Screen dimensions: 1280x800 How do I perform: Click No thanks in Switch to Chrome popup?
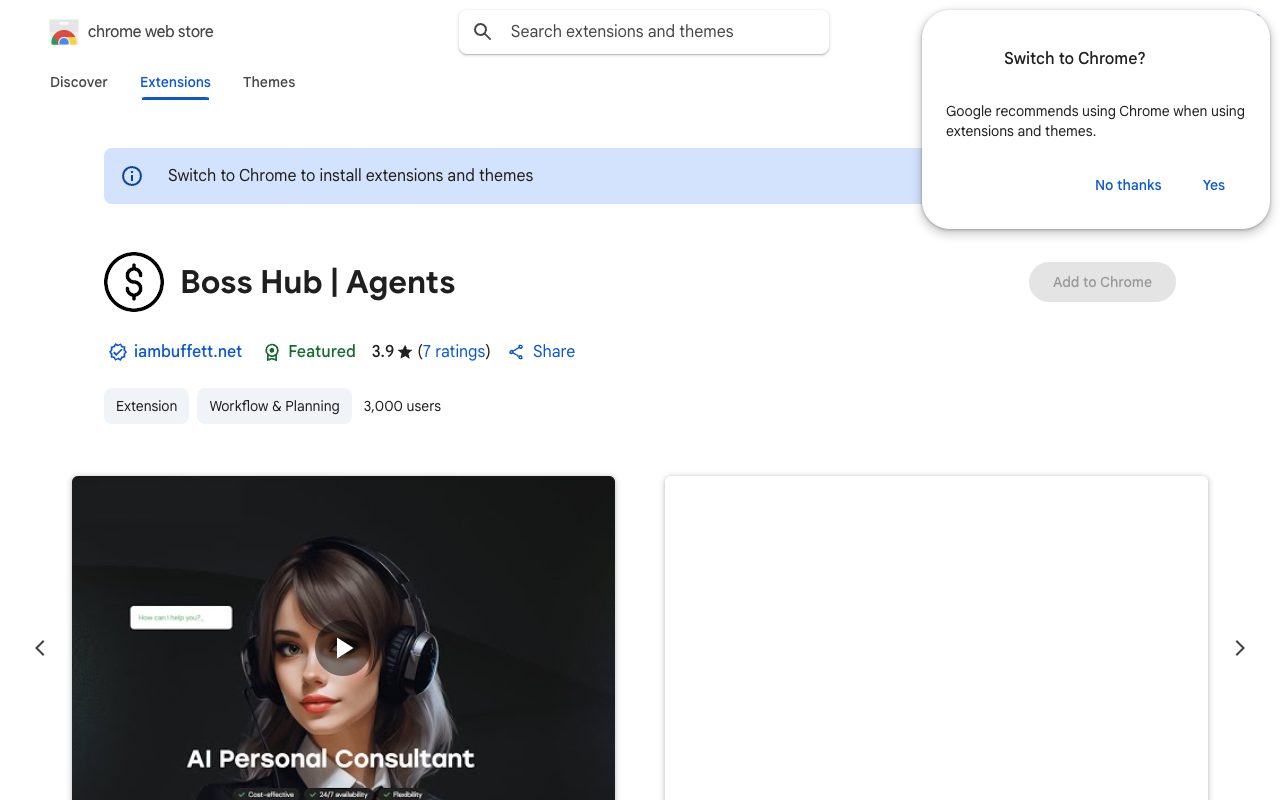coord(1128,185)
